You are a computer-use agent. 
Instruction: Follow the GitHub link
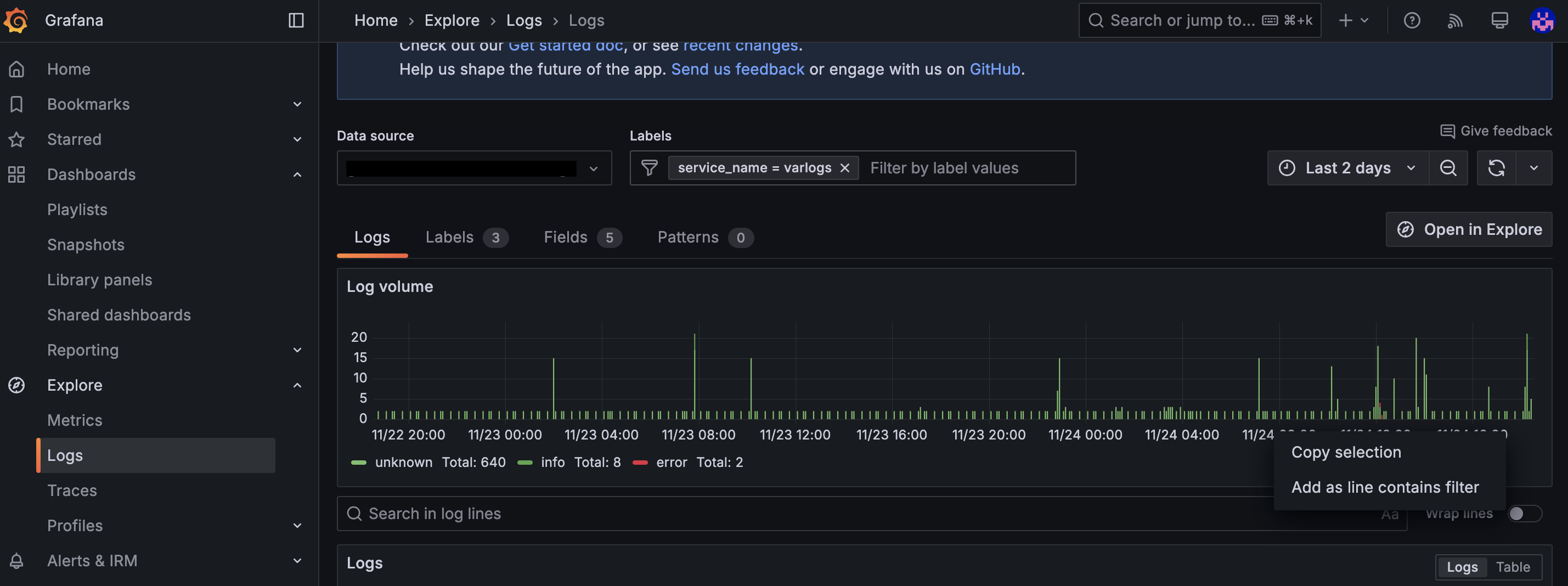(995, 69)
